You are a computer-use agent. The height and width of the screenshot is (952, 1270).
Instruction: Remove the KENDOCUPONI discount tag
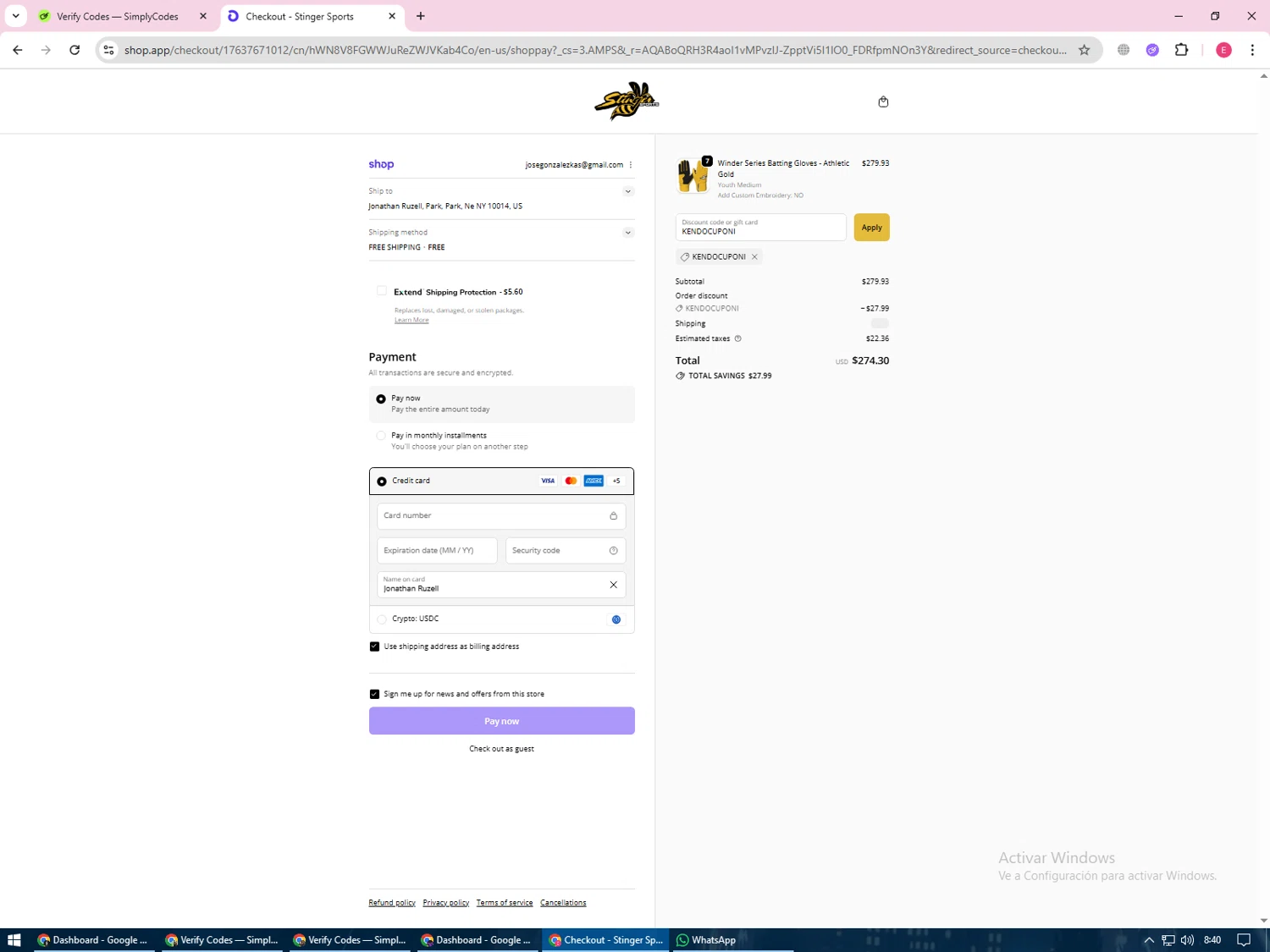pyautogui.click(x=754, y=257)
